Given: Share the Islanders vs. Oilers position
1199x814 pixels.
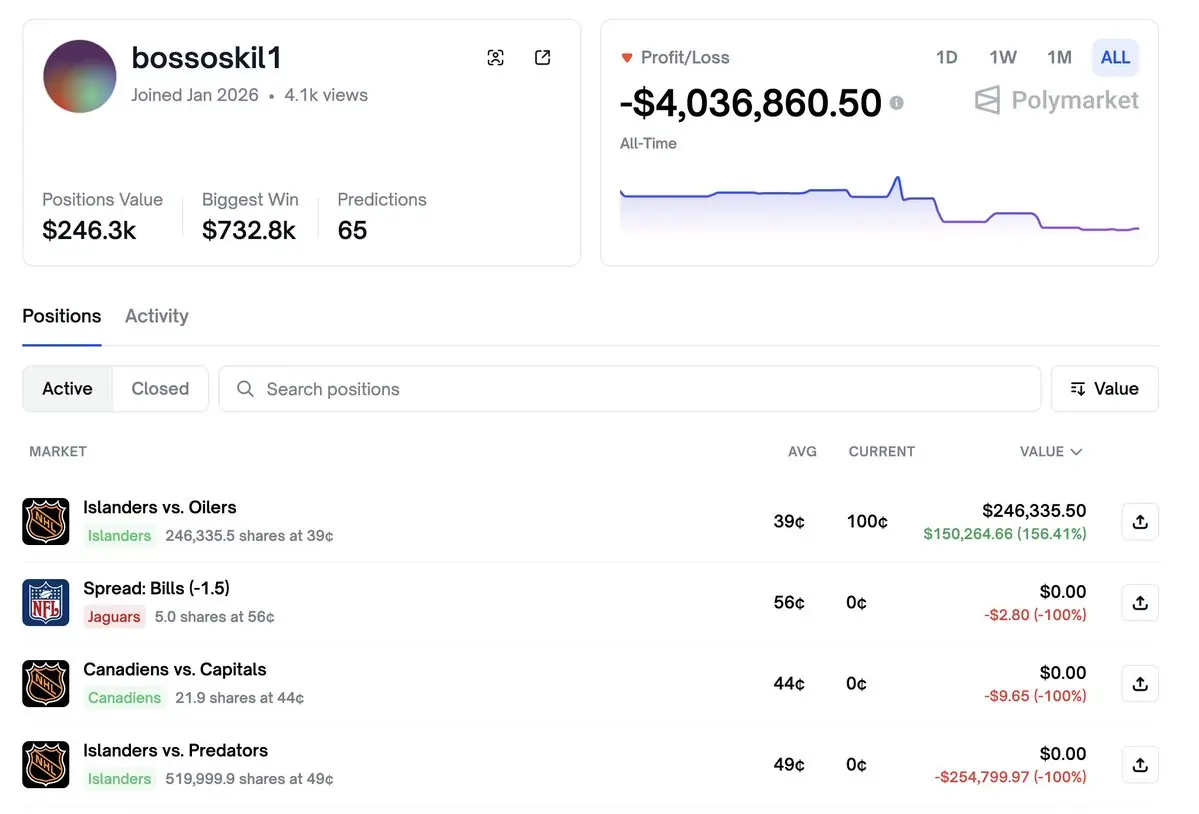Looking at the screenshot, I should [1140, 521].
